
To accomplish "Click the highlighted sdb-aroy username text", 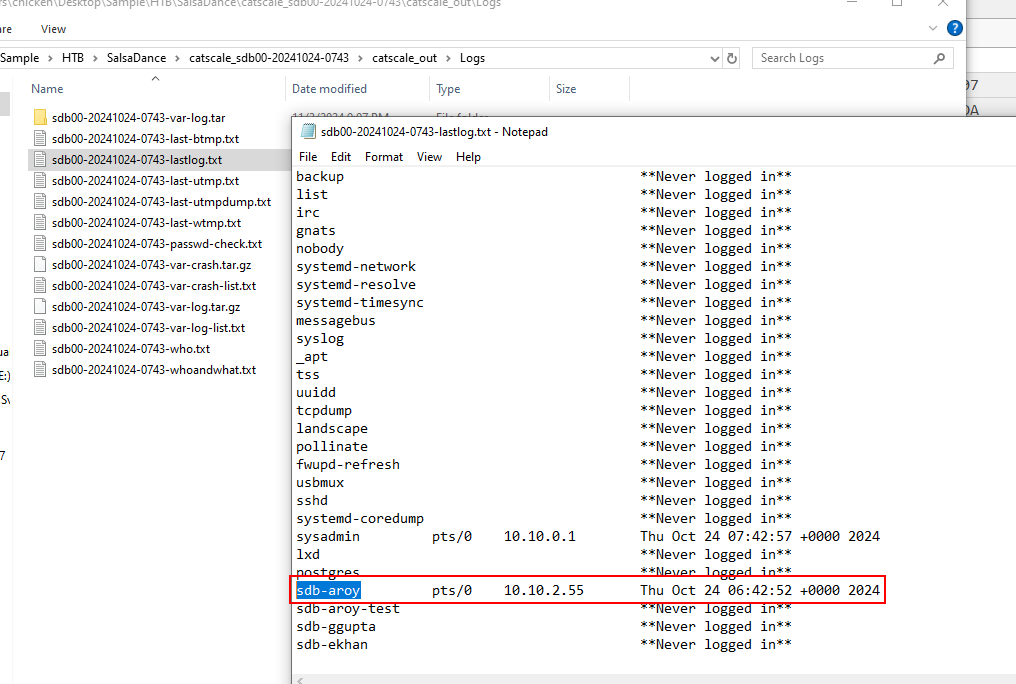I will pos(328,590).
